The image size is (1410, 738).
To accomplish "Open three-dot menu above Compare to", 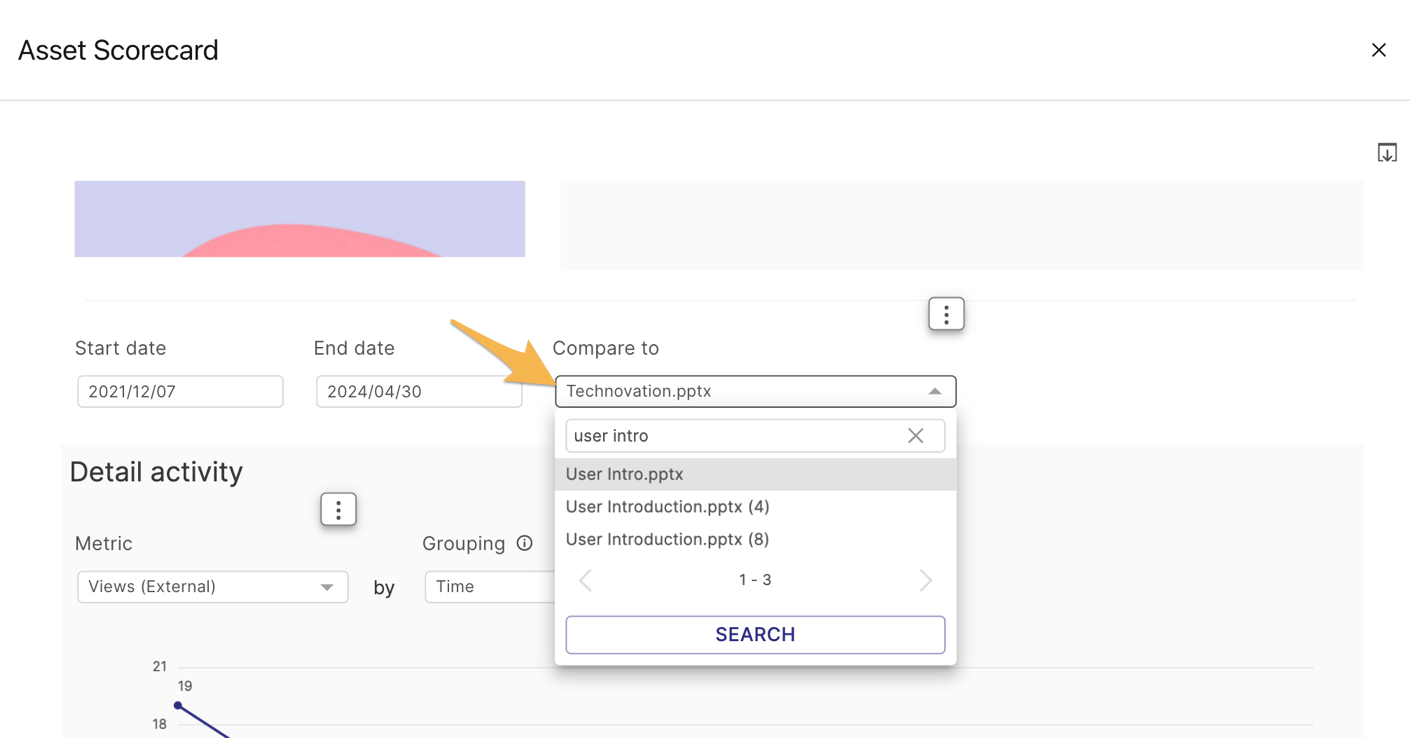I will point(945,314).
